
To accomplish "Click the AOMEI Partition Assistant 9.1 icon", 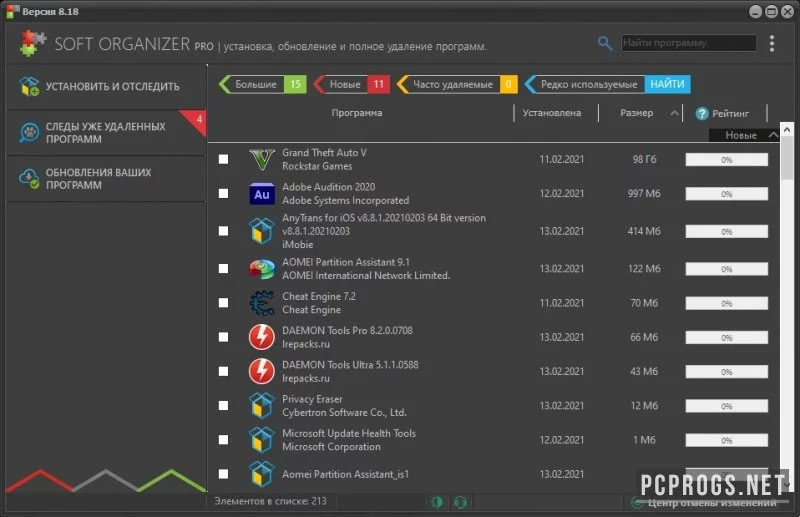I will tap(262, 269).
